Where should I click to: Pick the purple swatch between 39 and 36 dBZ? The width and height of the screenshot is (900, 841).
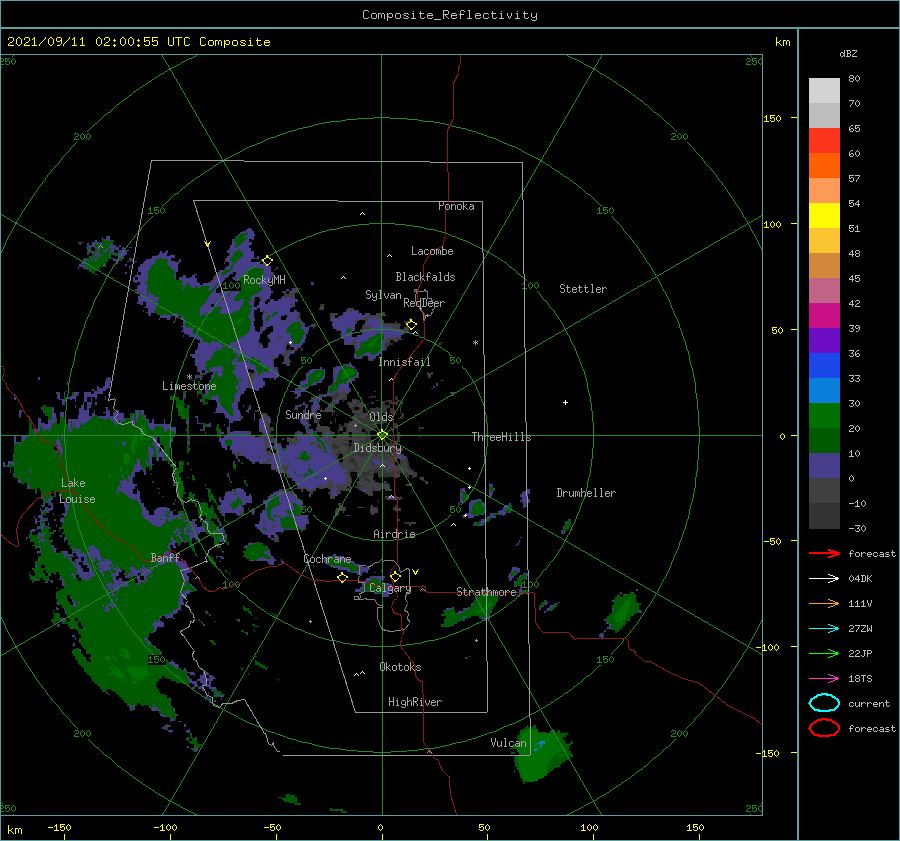coord(824,341)
